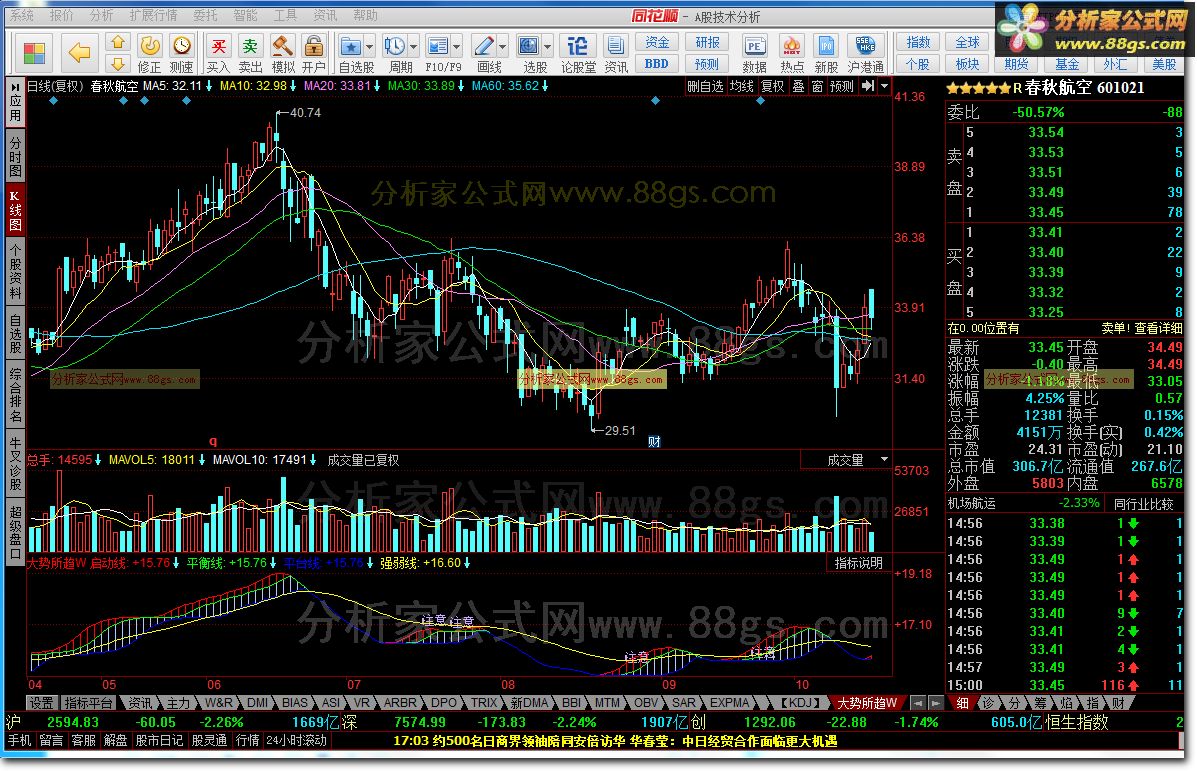Image resolution: width=1197 pixels, height=771 pixels.
Task: Click the 设置 settings button
Action: [41, 702]
